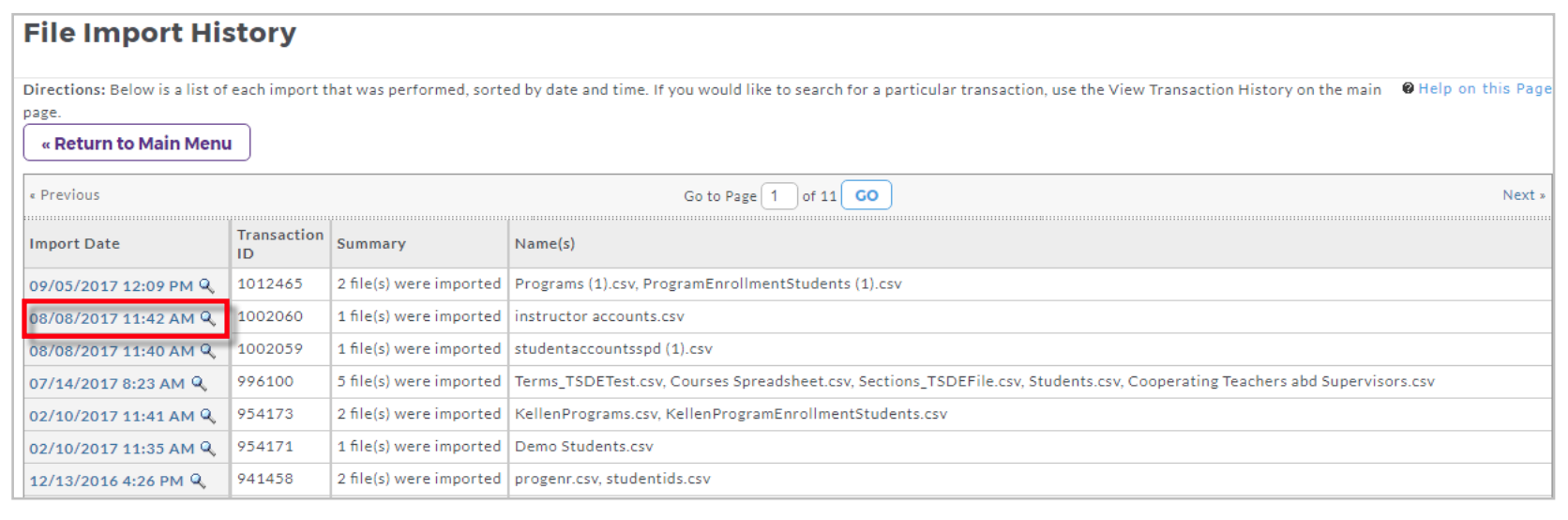Click the help question mark icon
Screen dimensions: 1568x520
coord(1408,88)
